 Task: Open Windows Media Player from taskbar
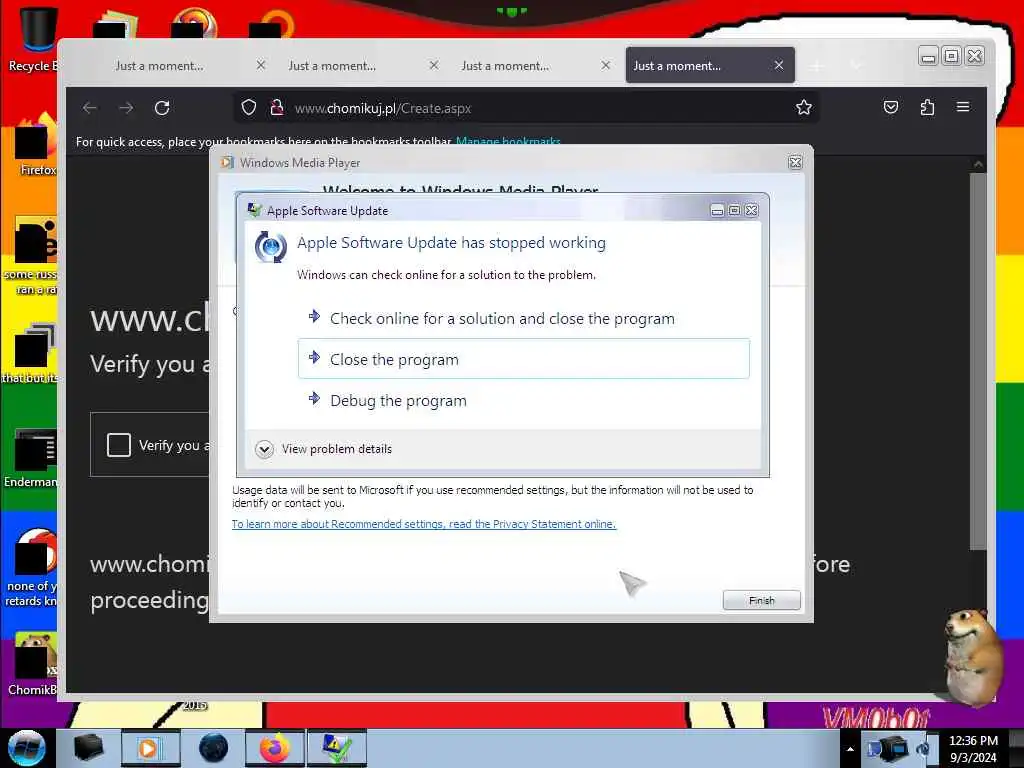pos(150,748)
